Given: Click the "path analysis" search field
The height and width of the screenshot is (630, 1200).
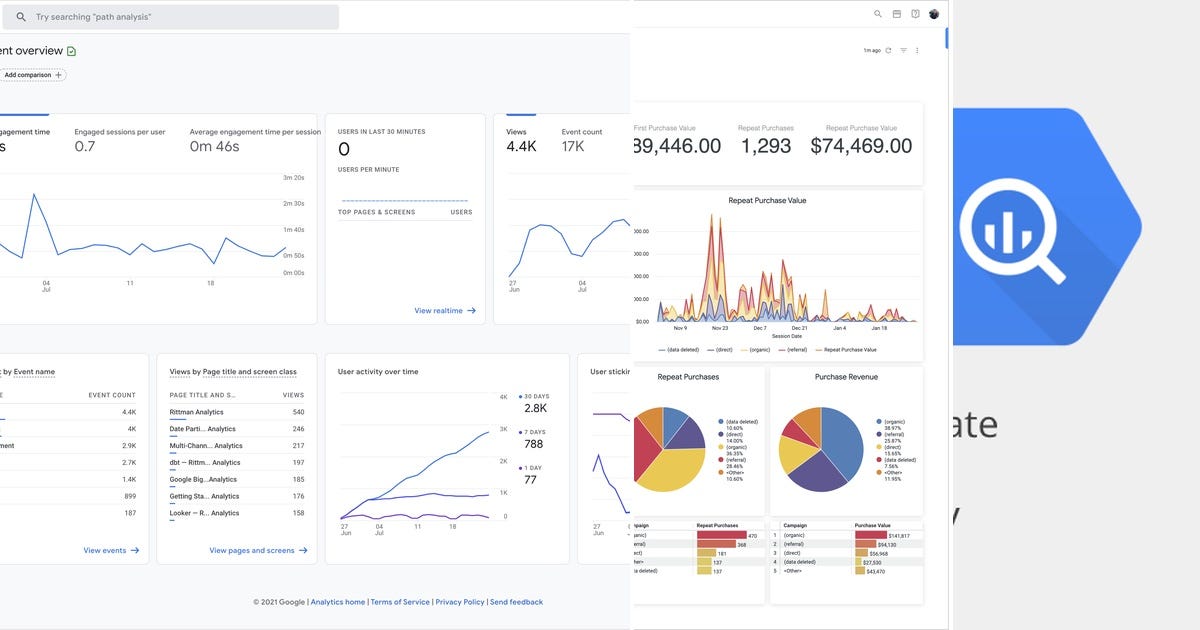Looking at the screenshot, I should point(172,17).
